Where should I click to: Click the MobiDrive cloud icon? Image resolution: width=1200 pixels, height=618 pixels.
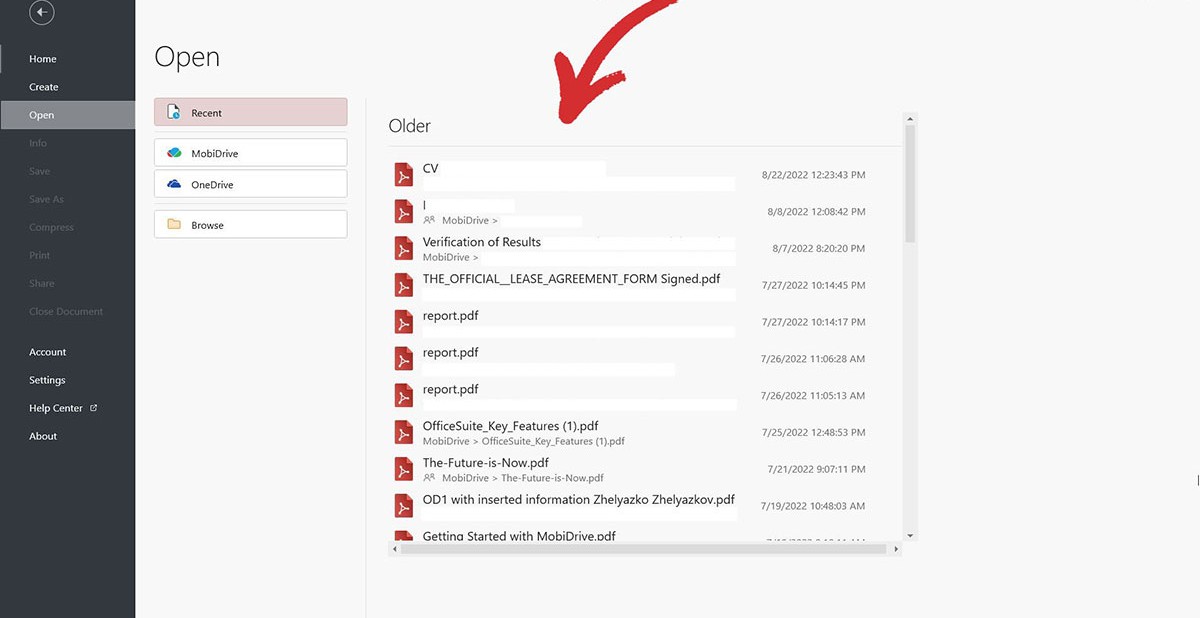174,153
